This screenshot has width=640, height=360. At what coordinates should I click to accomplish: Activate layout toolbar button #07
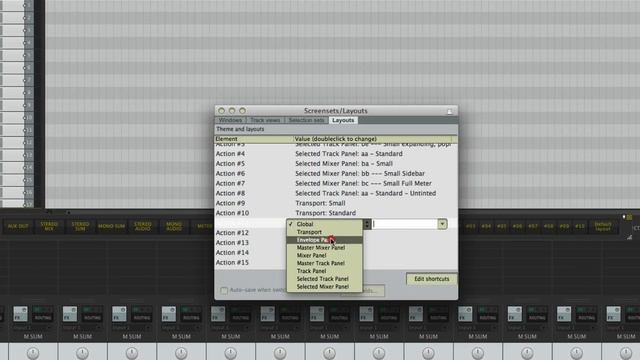coord(533,226)
